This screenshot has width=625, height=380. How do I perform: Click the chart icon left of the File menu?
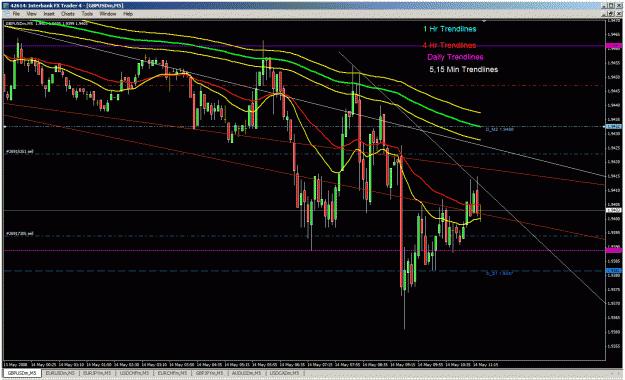tap(6, 14)
